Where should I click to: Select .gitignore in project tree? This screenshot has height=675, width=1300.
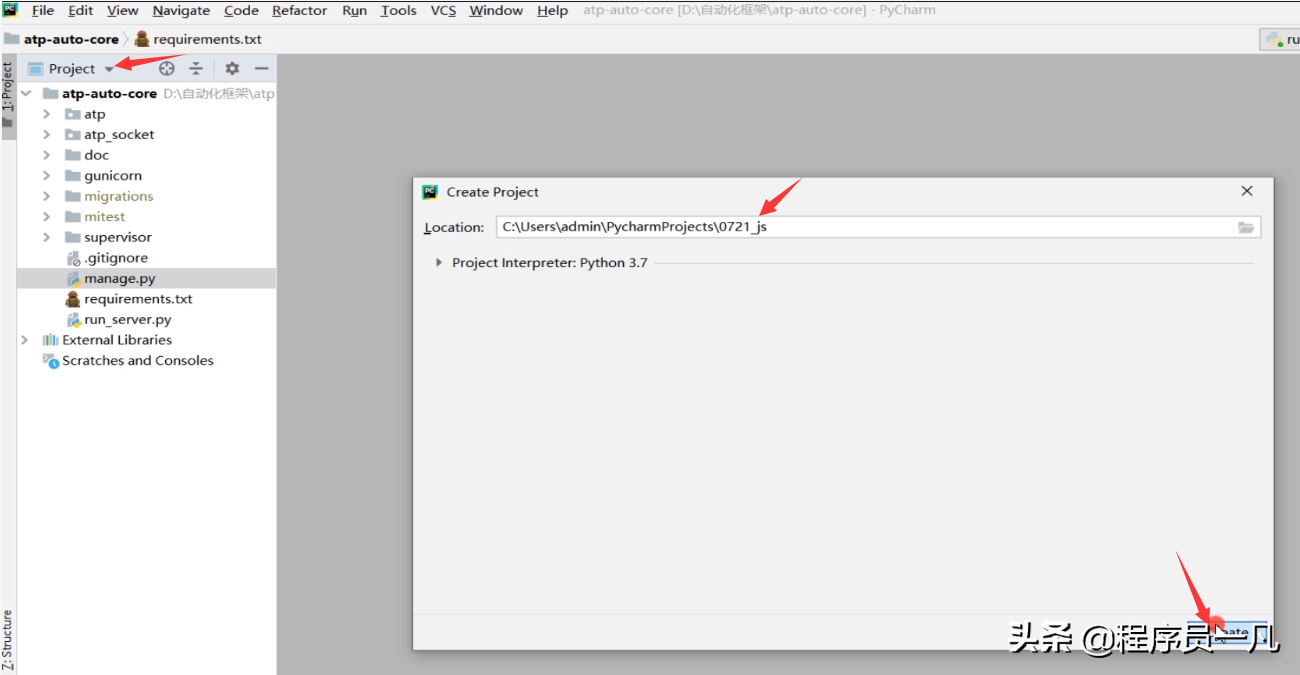point(116,258)
